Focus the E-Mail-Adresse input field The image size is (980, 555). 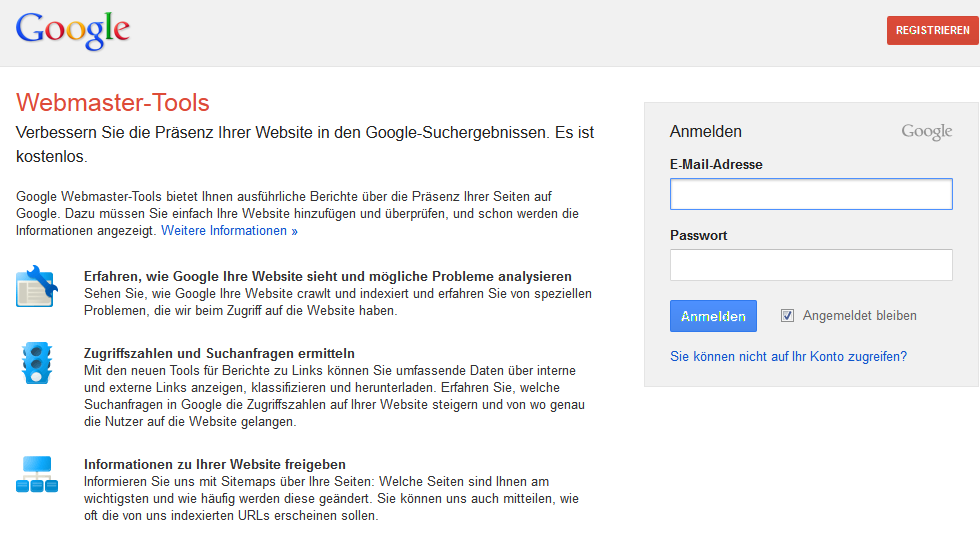(x=811, y=194)
